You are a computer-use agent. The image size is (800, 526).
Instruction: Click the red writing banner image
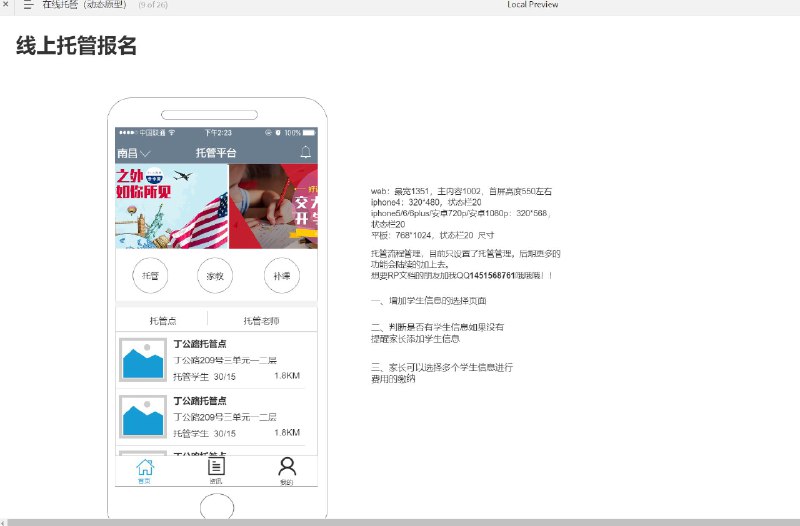click(273, 206)
